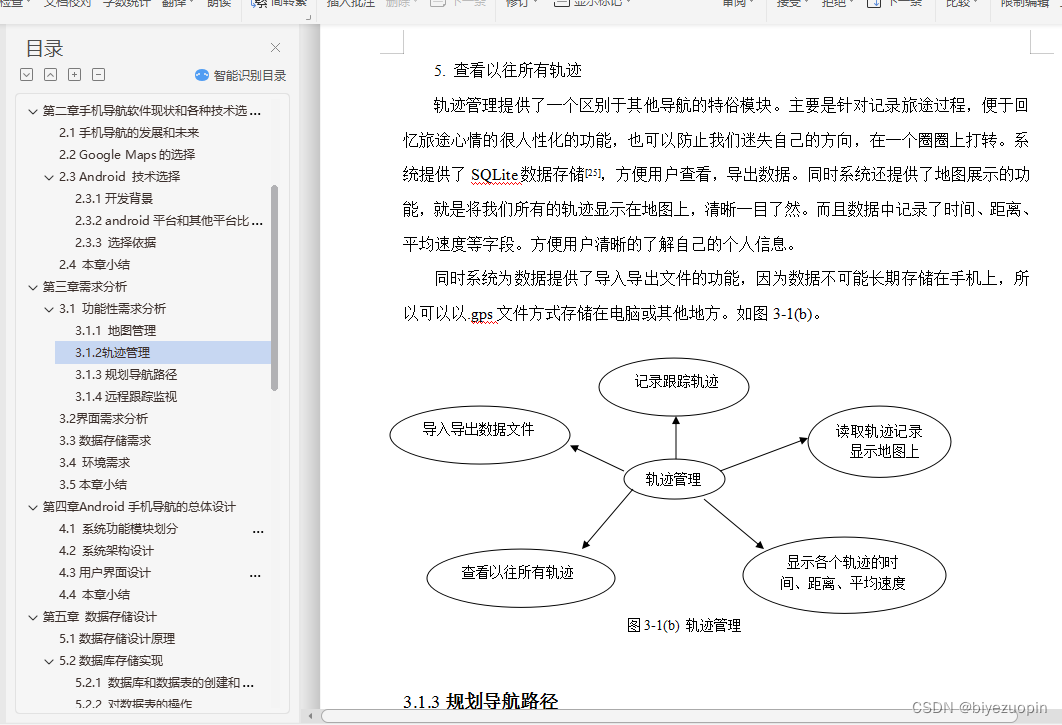Open 4.2 系统架构设计 entry
Viewport: 1062px width, 725px height.
[x=106, y=551]
